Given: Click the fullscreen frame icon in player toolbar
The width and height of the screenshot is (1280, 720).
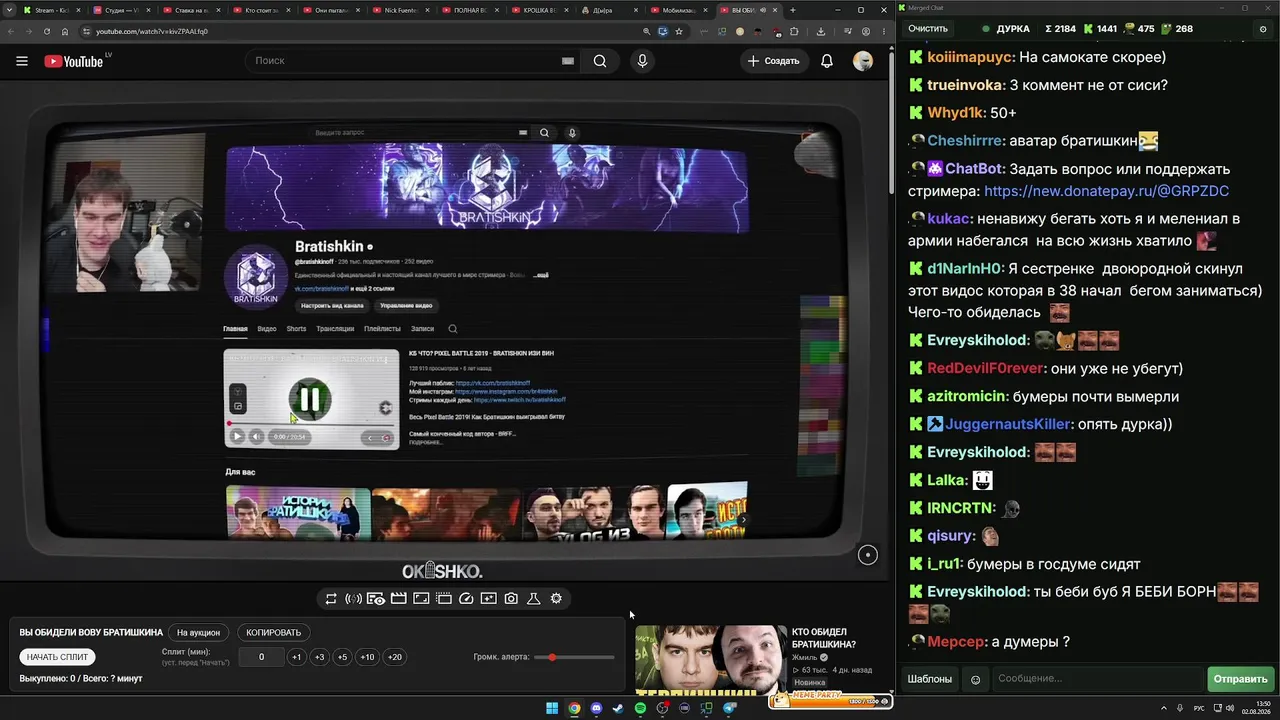Looking at the screenshot, I should click(421, 599).
